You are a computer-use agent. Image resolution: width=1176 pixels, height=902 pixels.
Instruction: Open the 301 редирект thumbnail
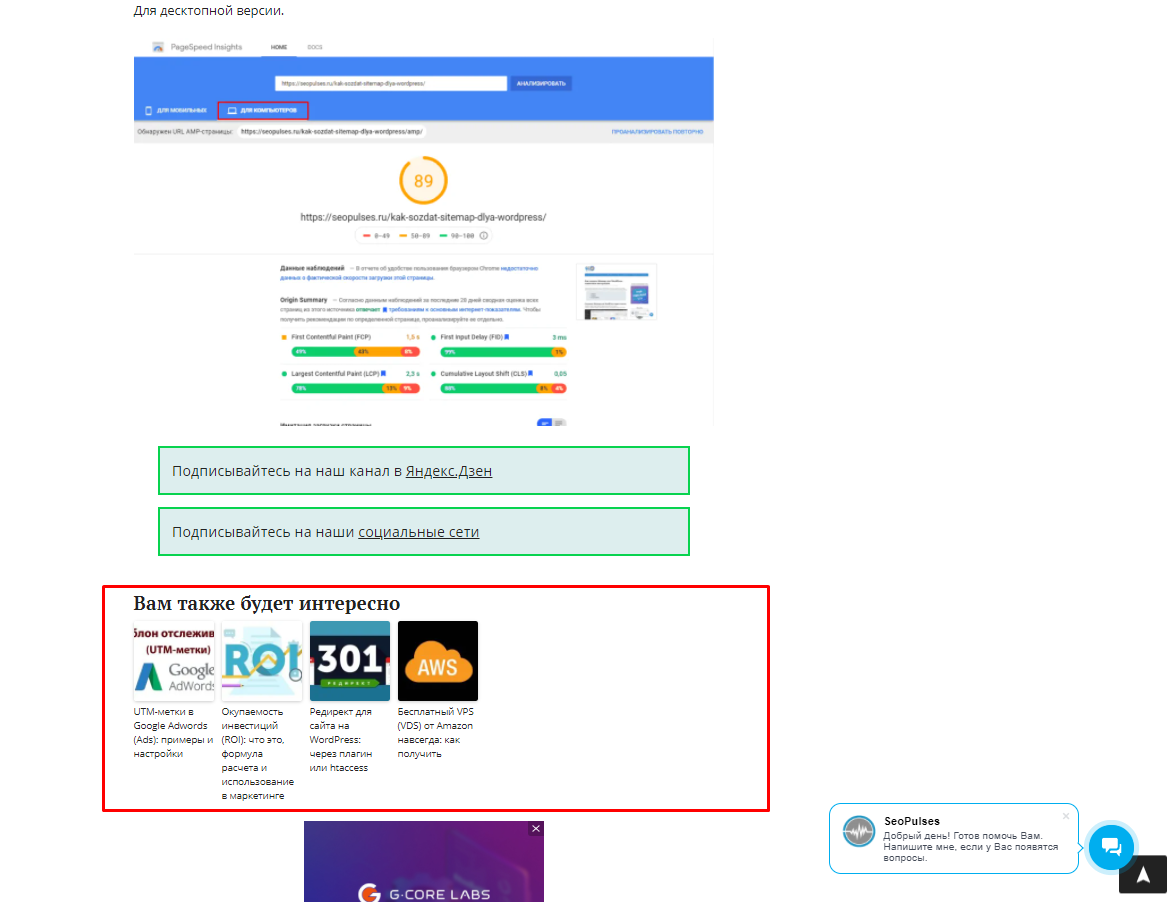pos(350,661)
